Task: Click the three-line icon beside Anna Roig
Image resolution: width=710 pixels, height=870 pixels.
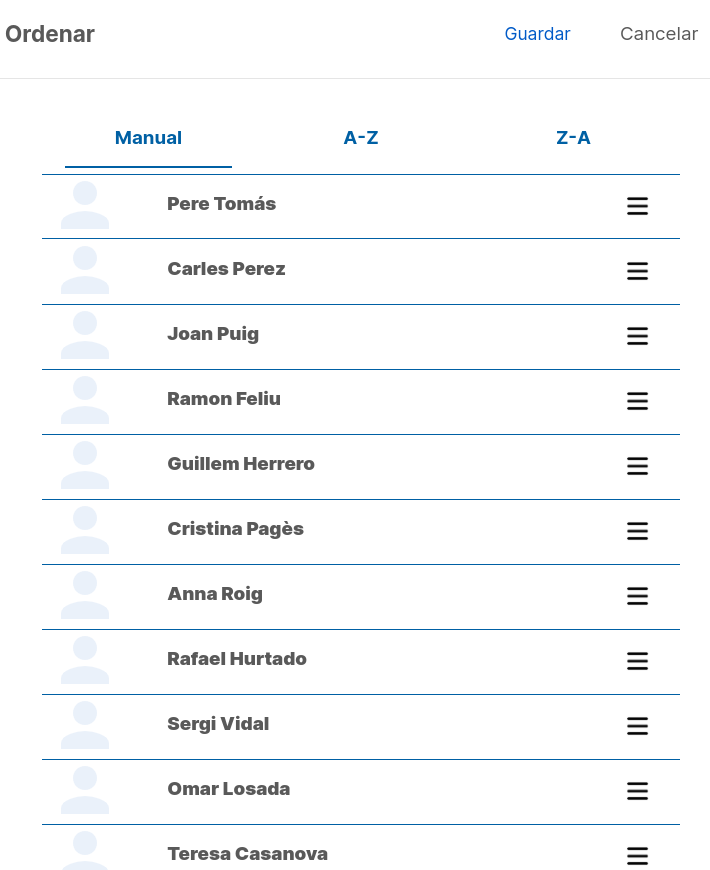Action: pos(637,595)
